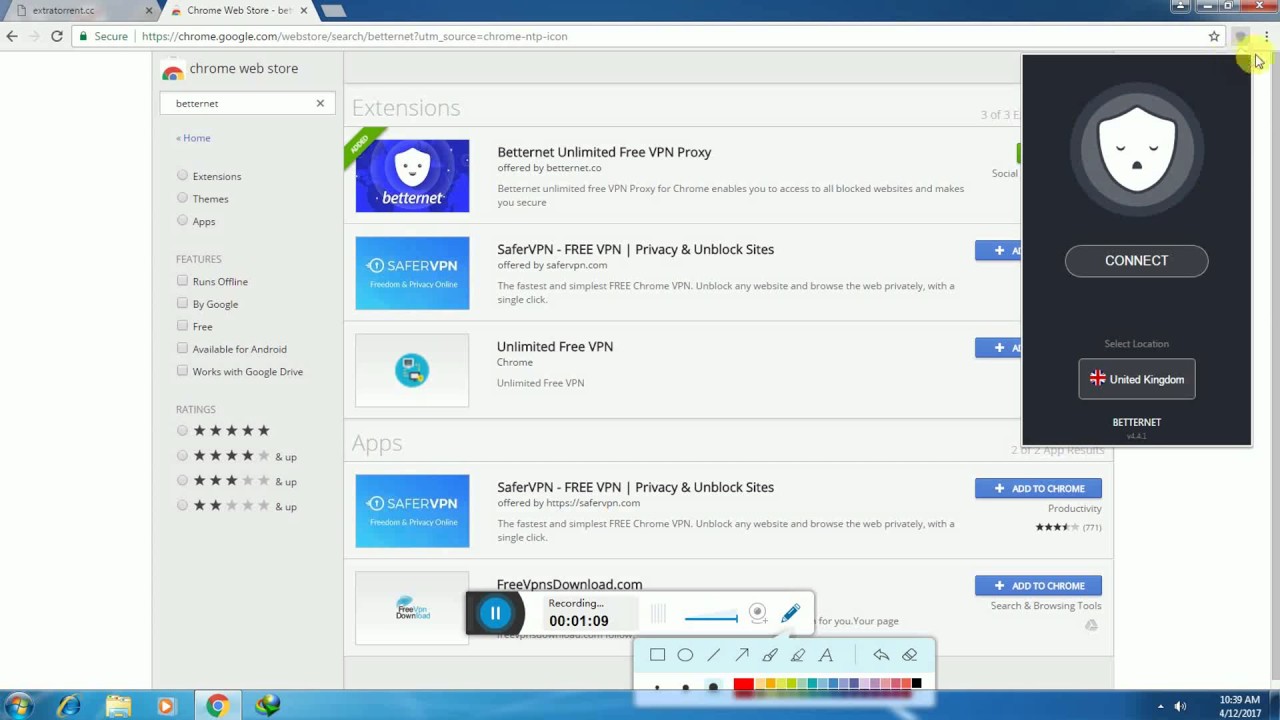Select the text annotation tool
The height and width of the screenshot is (720, 1280).
click(826, 655)
